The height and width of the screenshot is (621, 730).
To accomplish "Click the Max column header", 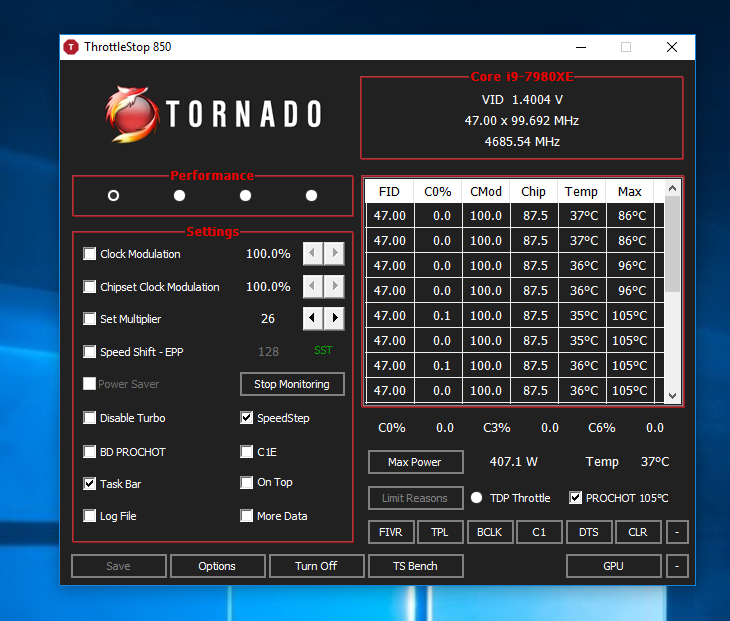I will [630, 191].
